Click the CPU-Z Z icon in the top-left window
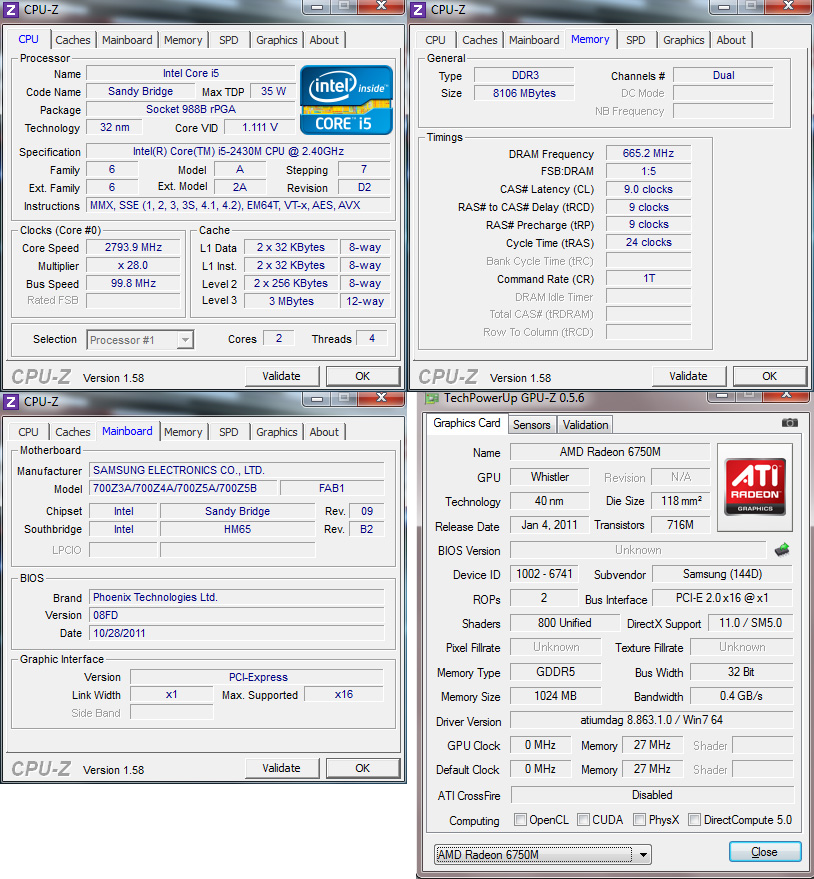 click(x=11, y=10)
